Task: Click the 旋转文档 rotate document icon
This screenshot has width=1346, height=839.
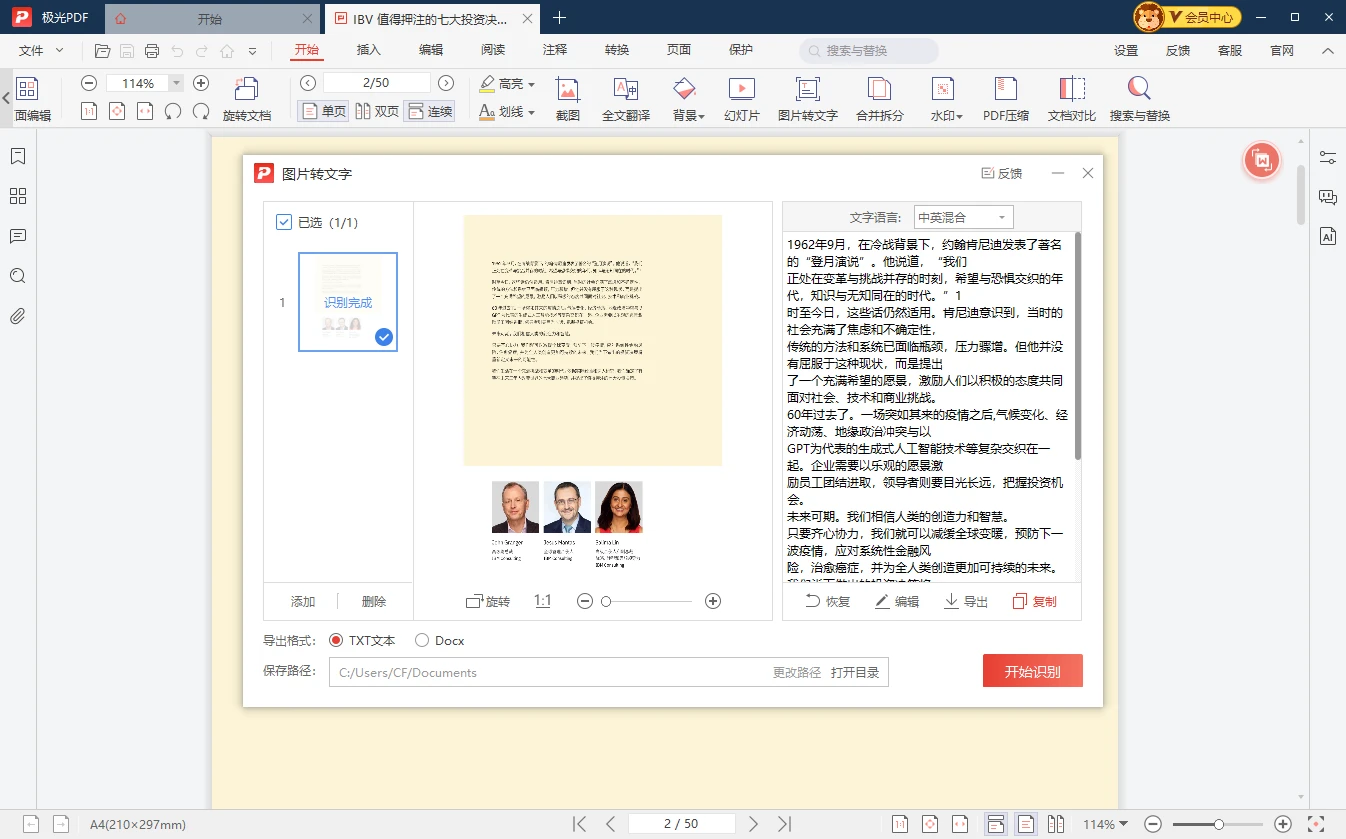Action: pos(246,99)
